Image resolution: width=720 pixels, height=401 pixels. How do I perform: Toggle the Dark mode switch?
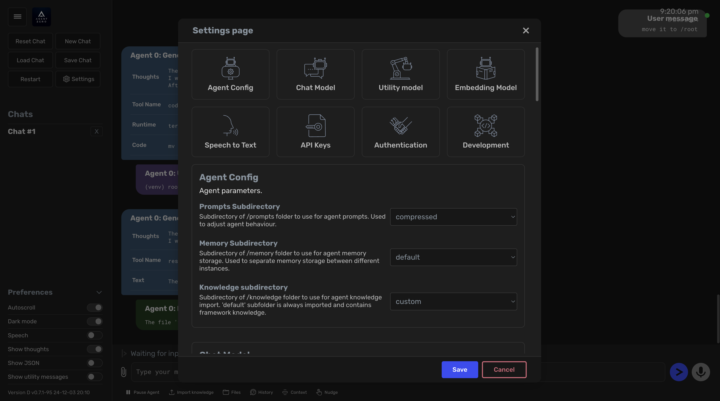[x=95, y=321]
